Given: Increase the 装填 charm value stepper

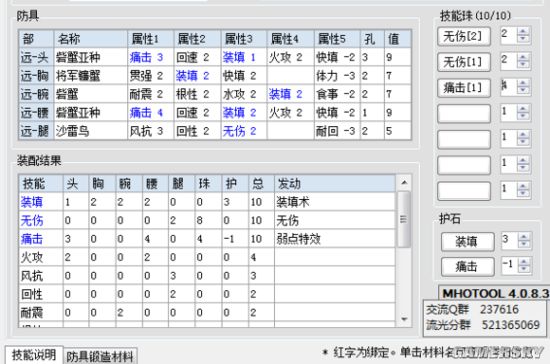Looking at the screenshot, I should pyautogui.click(x=524, y=237).
